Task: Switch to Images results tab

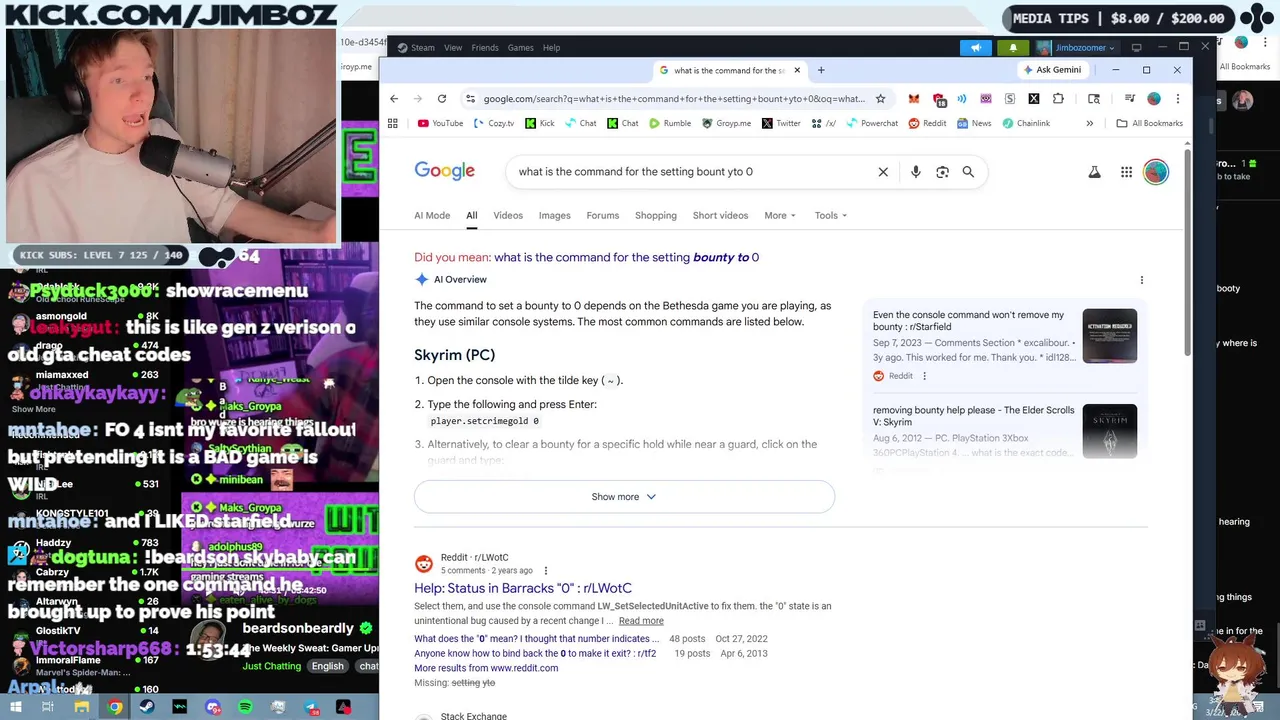Action: pyautogui.click(x=554, y=215)
